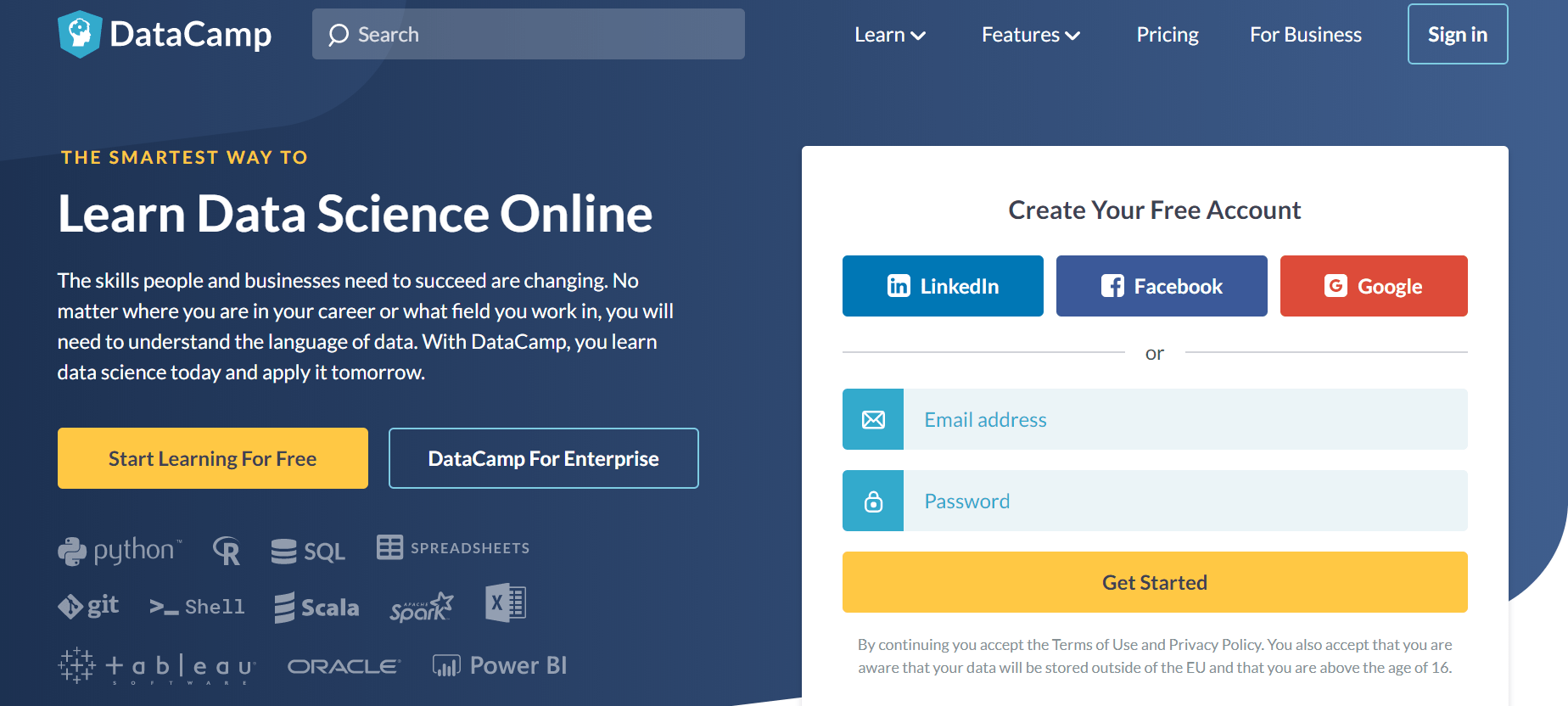Click the 'Learn Data Science Online' heading
This screenshot has width=1568, height=706.
(356, 213)
